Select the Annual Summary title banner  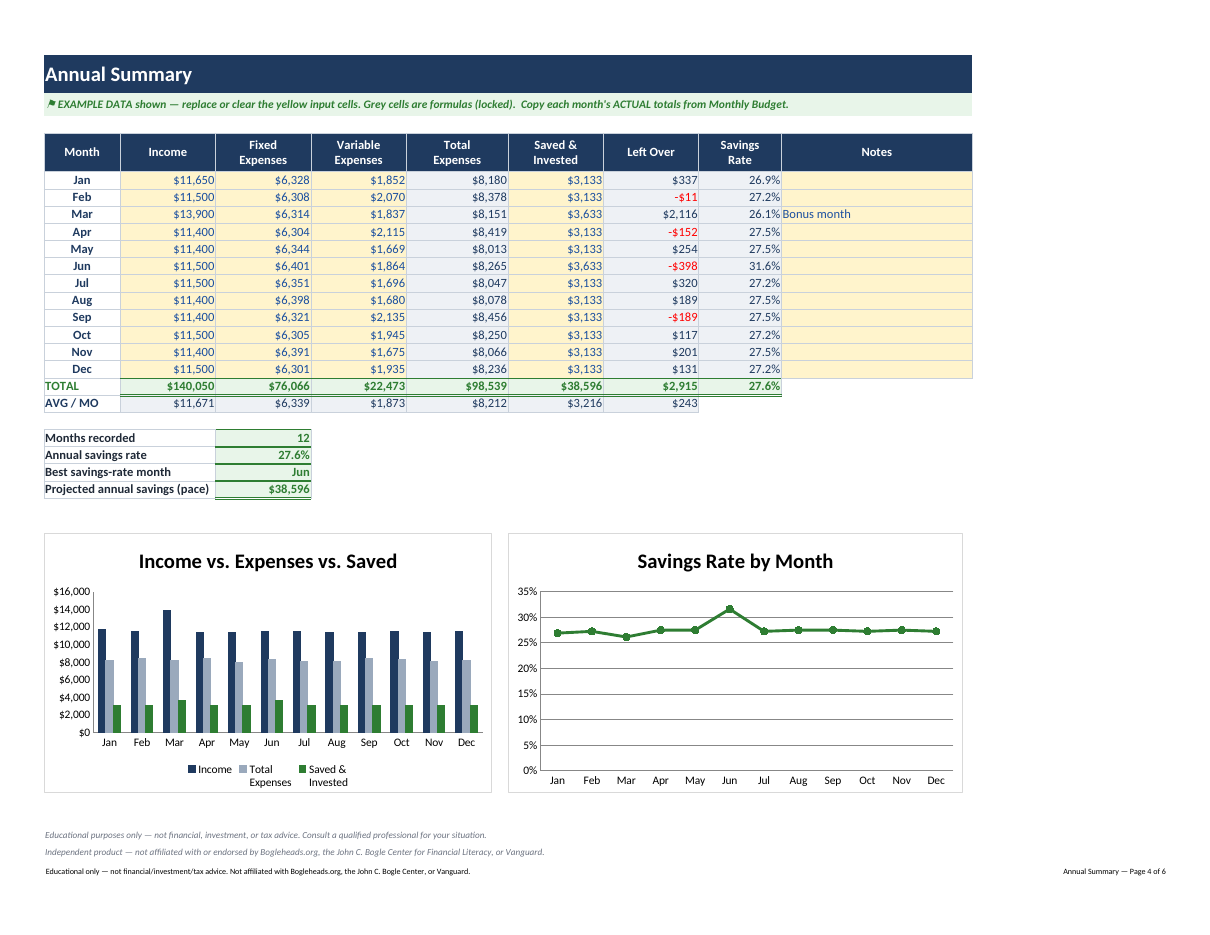coord(508,74)
